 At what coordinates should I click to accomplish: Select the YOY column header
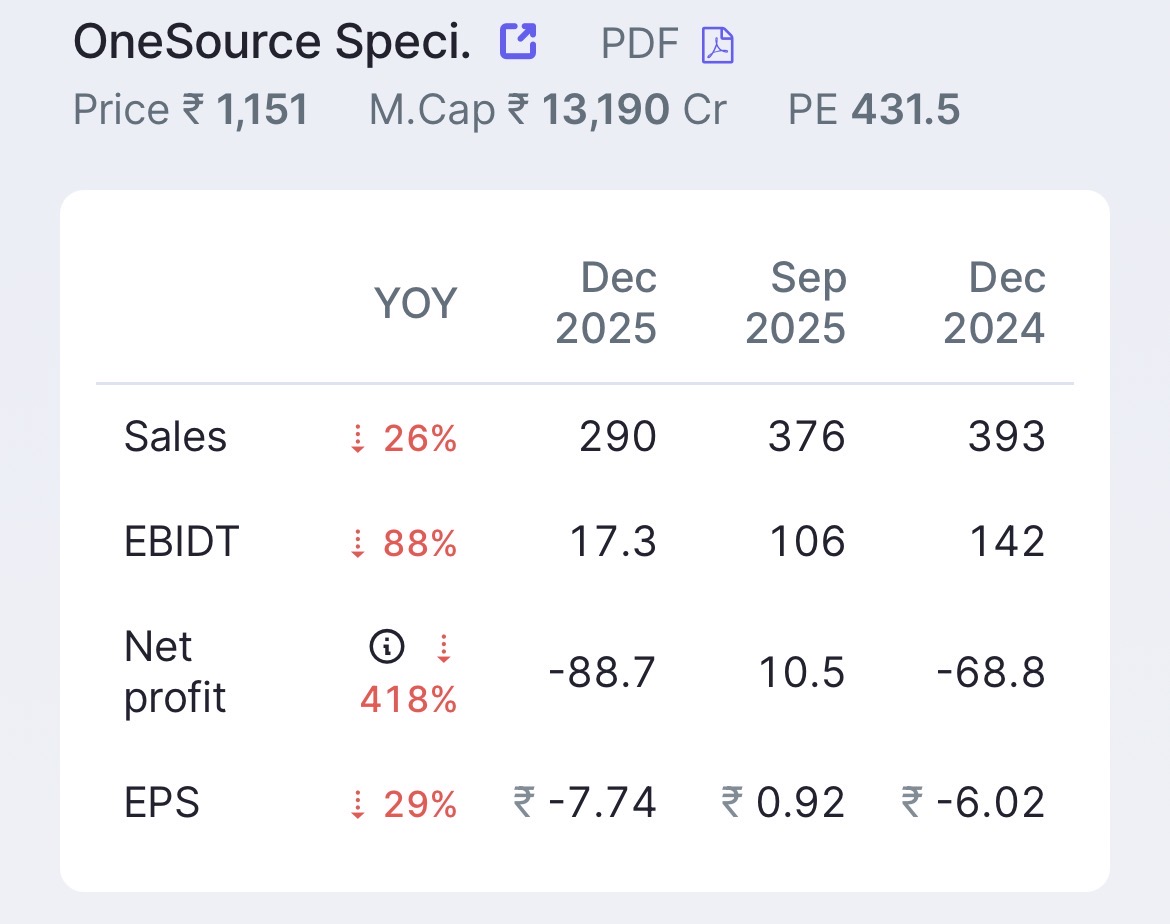[415, 303]
